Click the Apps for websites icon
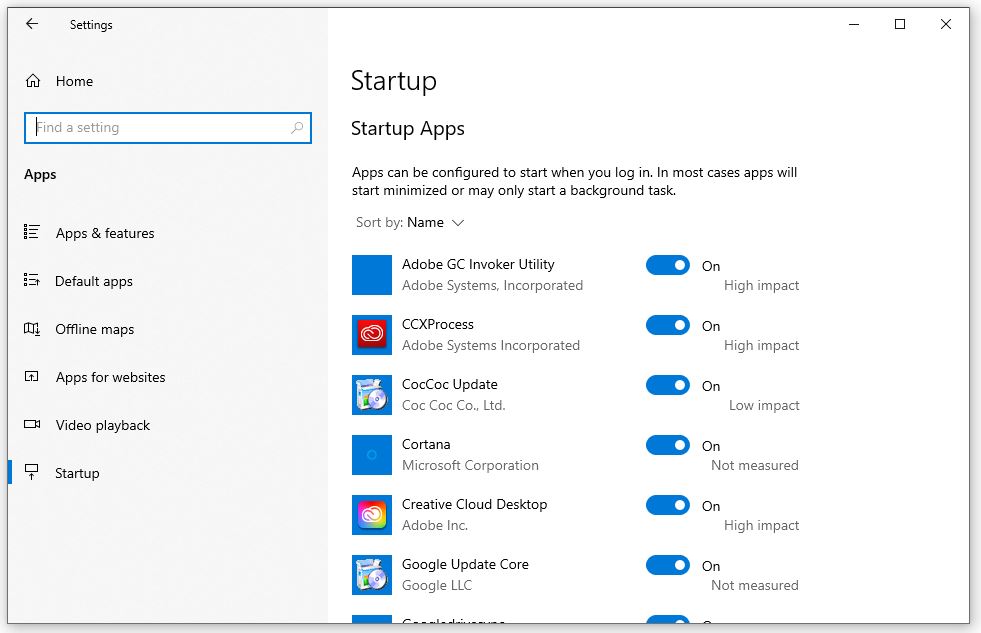Screen dimensions: 981x633 click(32, 376)
